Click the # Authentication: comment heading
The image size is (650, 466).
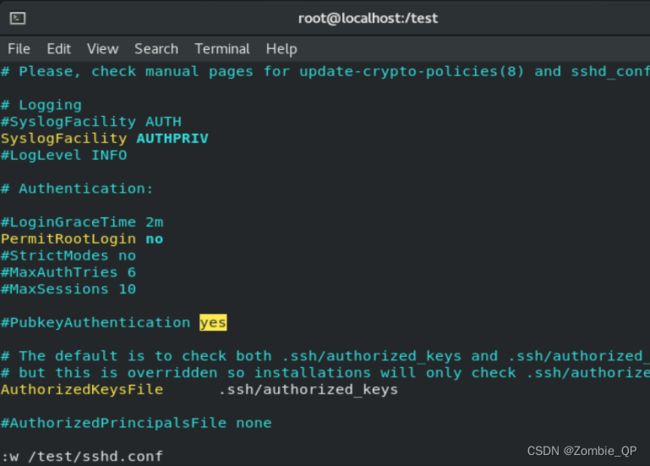coord(77,189)
